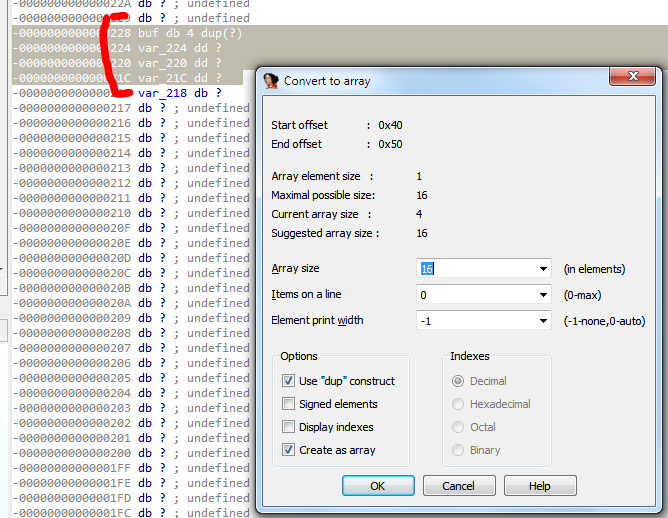
Task: Select the Decimal index radio button
Action: coord(459,381)
